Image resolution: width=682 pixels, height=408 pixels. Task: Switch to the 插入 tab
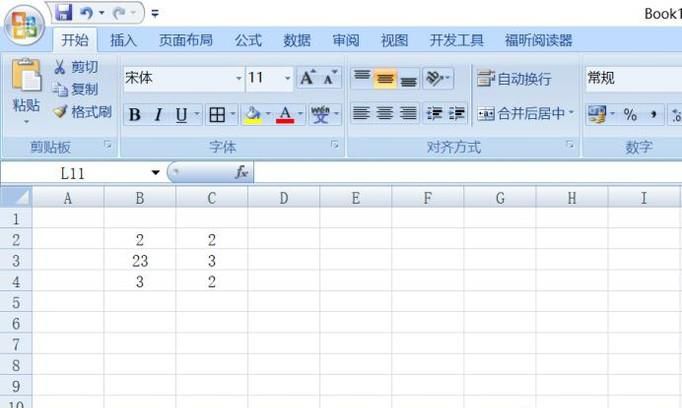[x=124, y=40]
